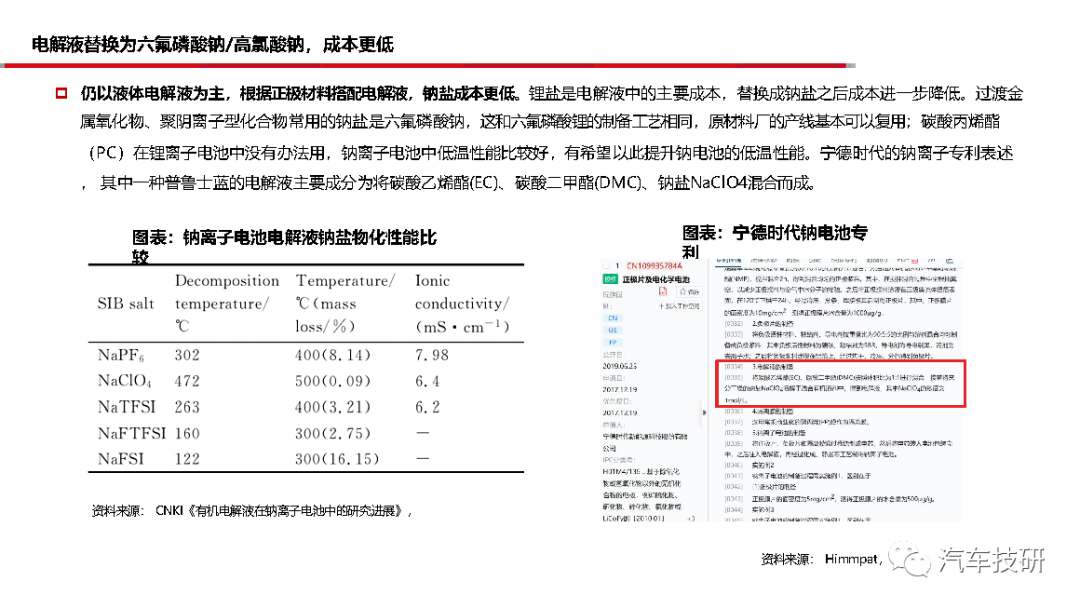
Task: Click the source note 资料来源: Himmpat
Action: click(x=821, y=559)
